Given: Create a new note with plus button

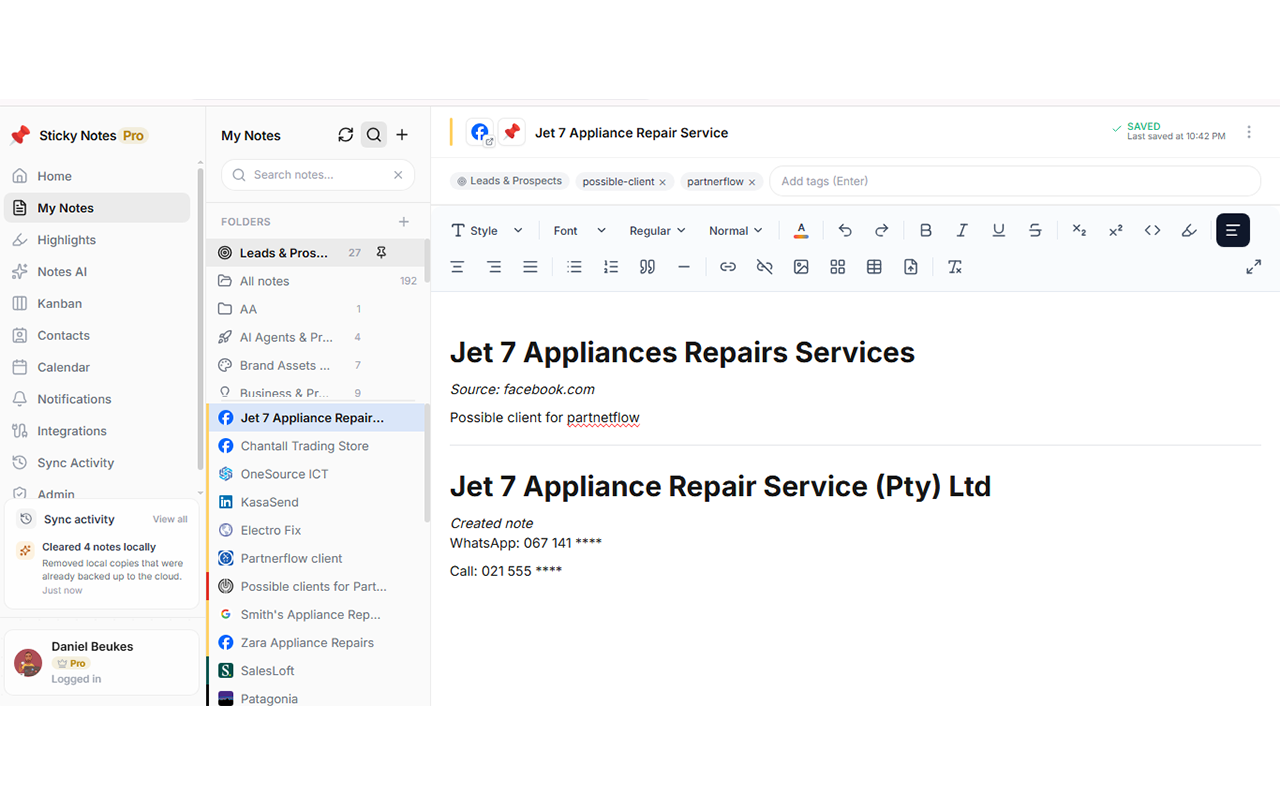Looking at the screenshot, I should [x=402, y=135].
